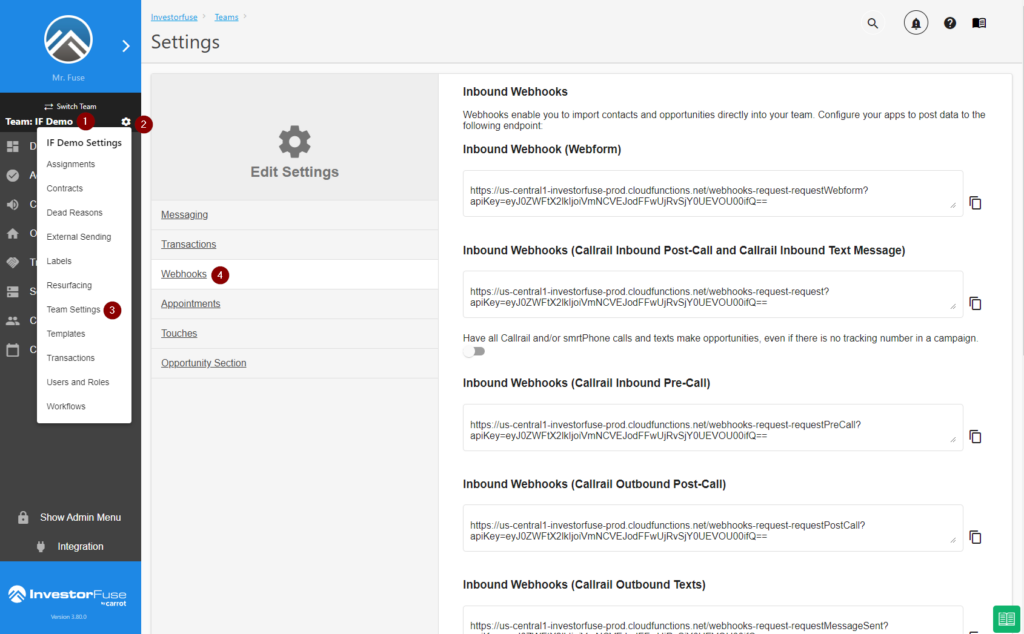Select Dead Reasons in settings menu

tap(74, 212)
